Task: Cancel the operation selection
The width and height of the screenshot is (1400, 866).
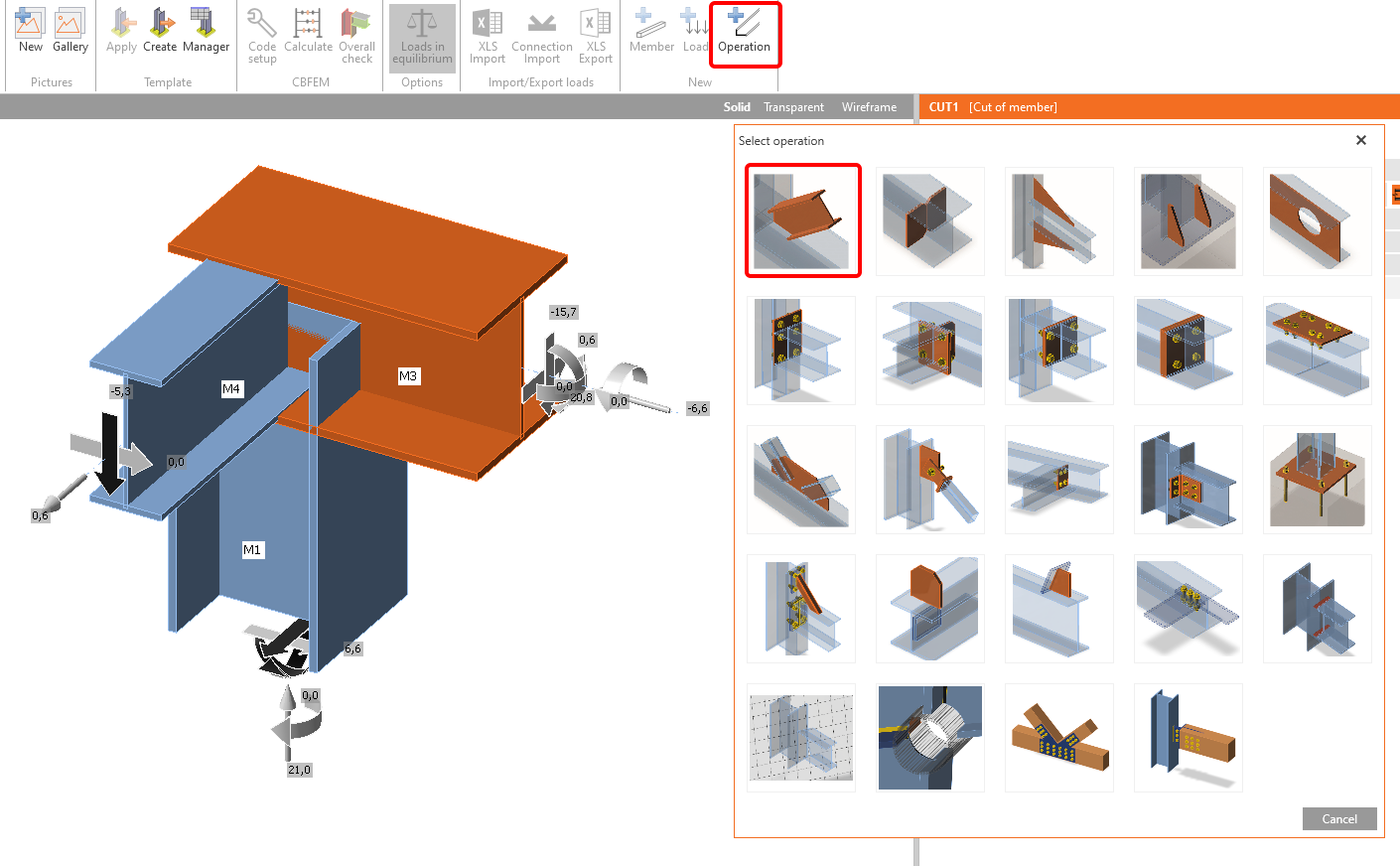Action: [1338, 818]
